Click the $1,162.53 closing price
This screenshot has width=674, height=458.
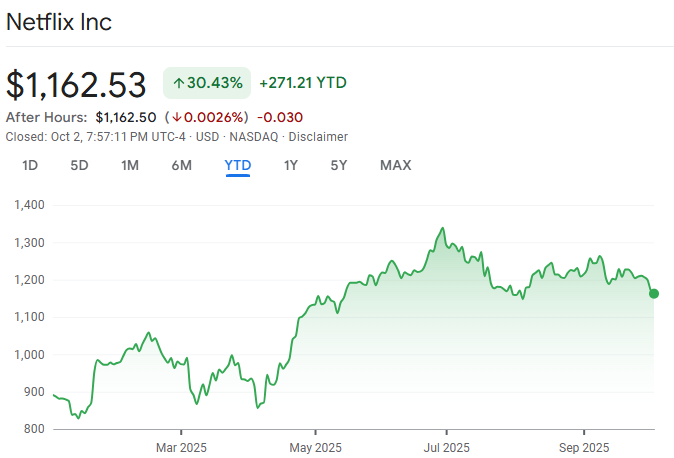pos(76,84)
